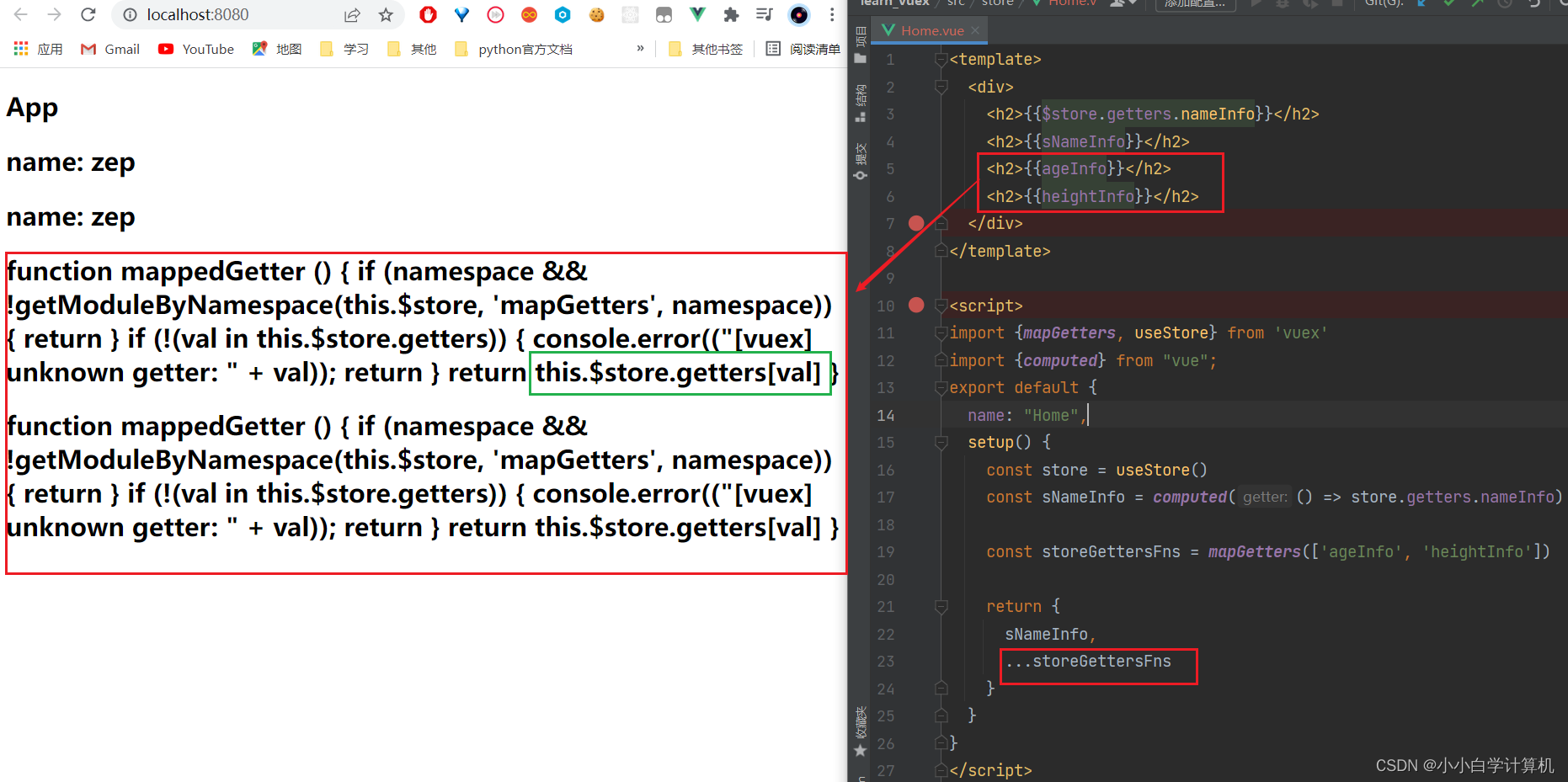Open the Vue devtools extension
This screenshot has height=782, width=1568.
coord(697,14)
